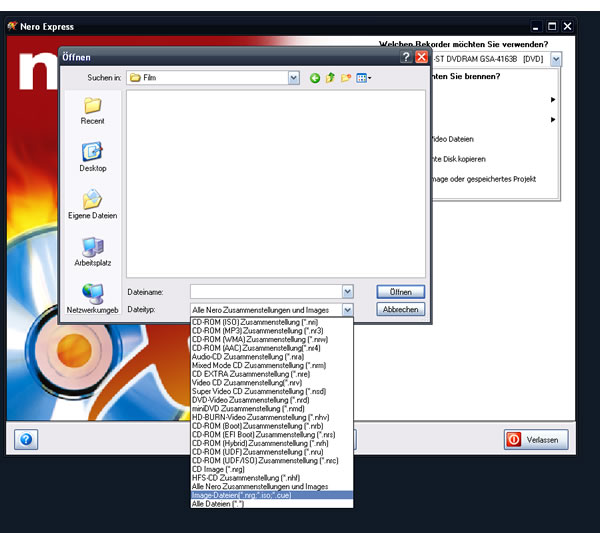Click the Dateiname input field
This screenshot has width=600, height=533.
[x=266, y=292]
